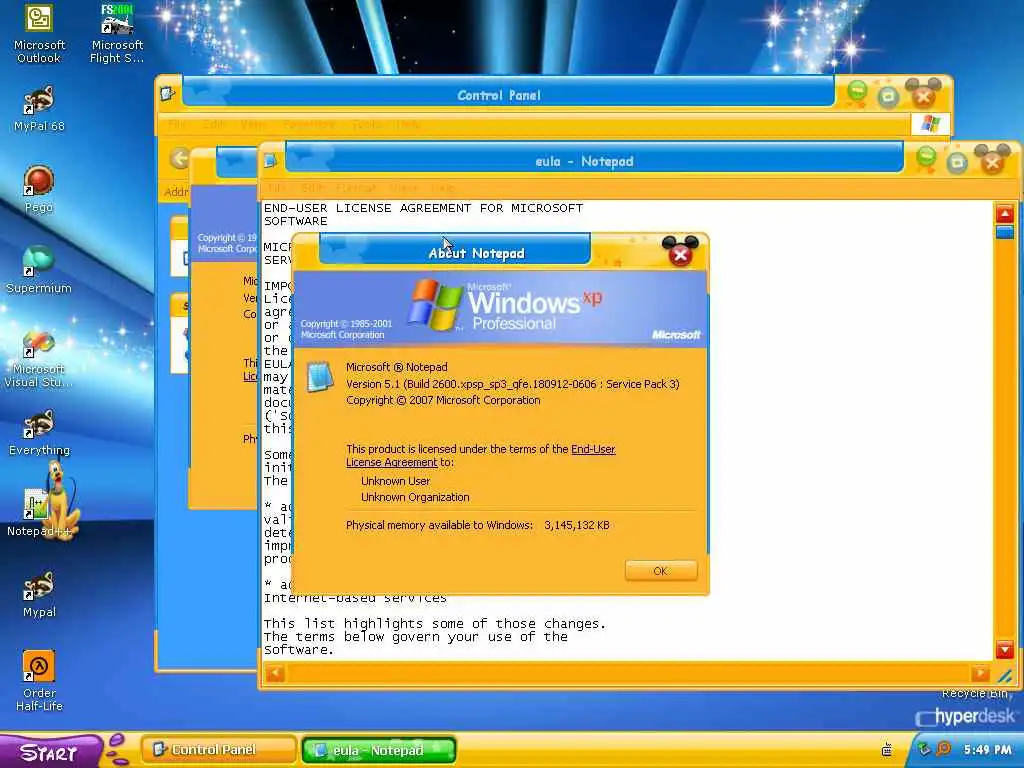
Task: Click the Control Panel title bar system icon
Action: tap(168, 93)
